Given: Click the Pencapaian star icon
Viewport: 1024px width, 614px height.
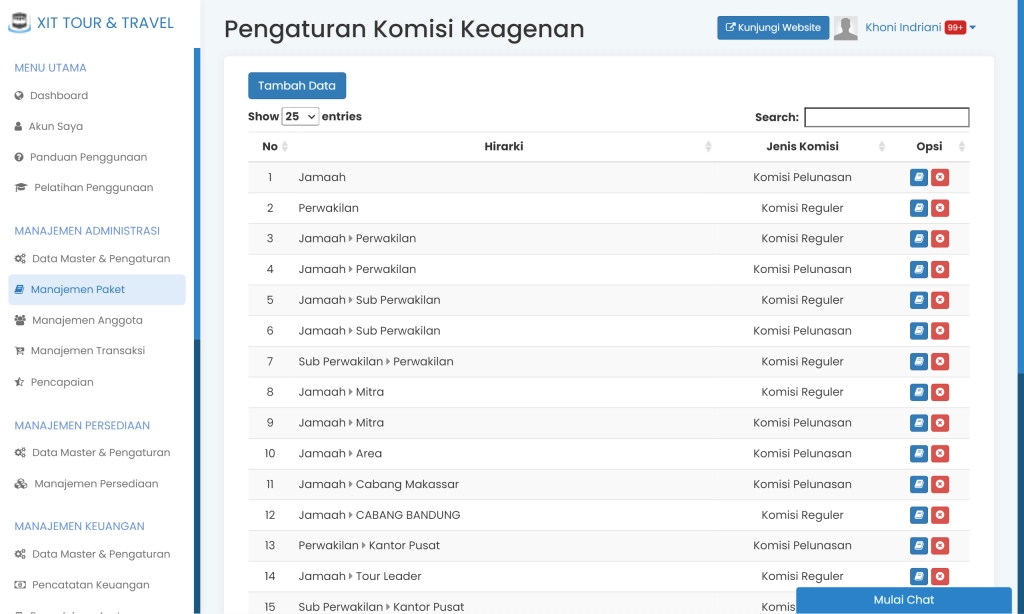Looking at the screenshot, I should [19, 381].
